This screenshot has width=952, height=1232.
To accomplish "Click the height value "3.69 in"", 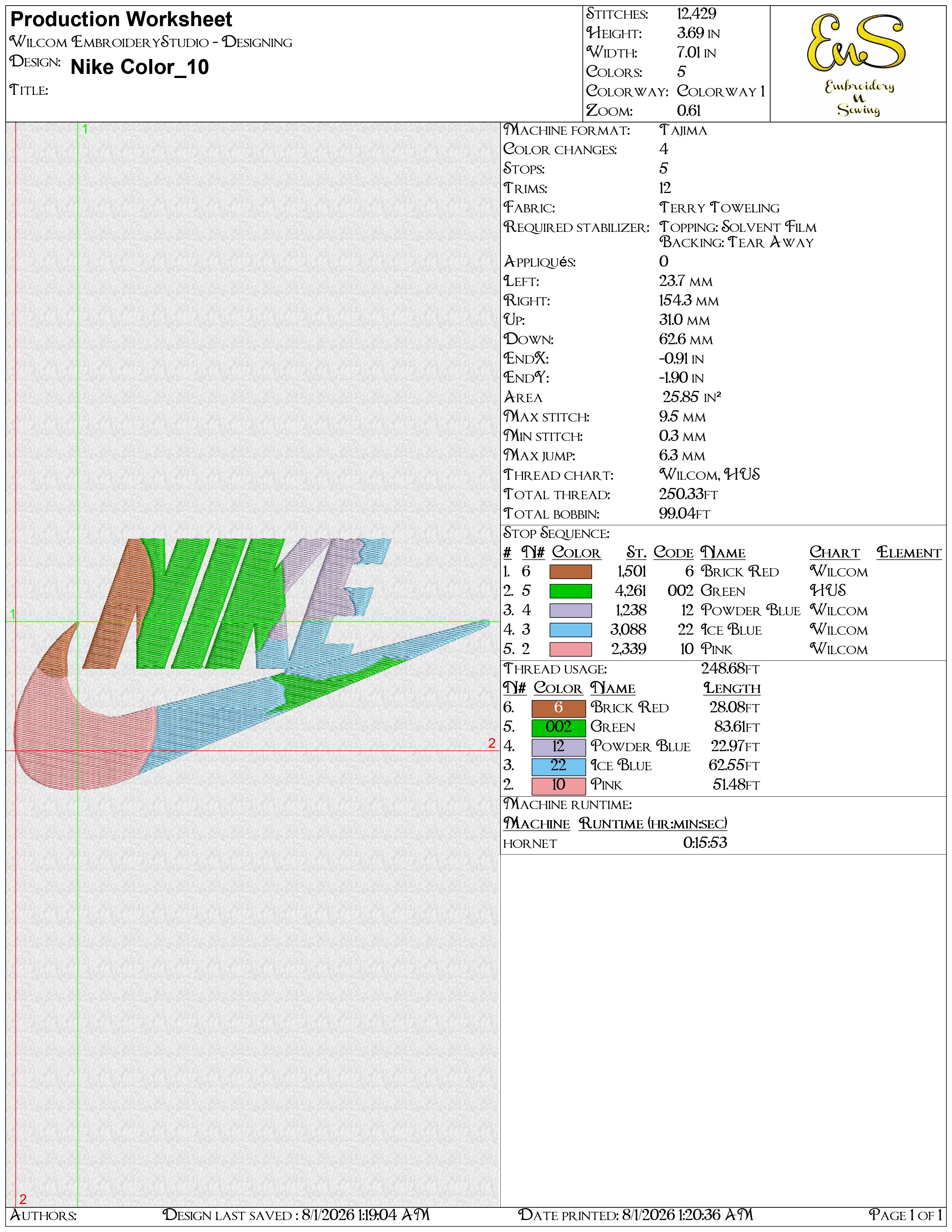I will pos(698,33).
